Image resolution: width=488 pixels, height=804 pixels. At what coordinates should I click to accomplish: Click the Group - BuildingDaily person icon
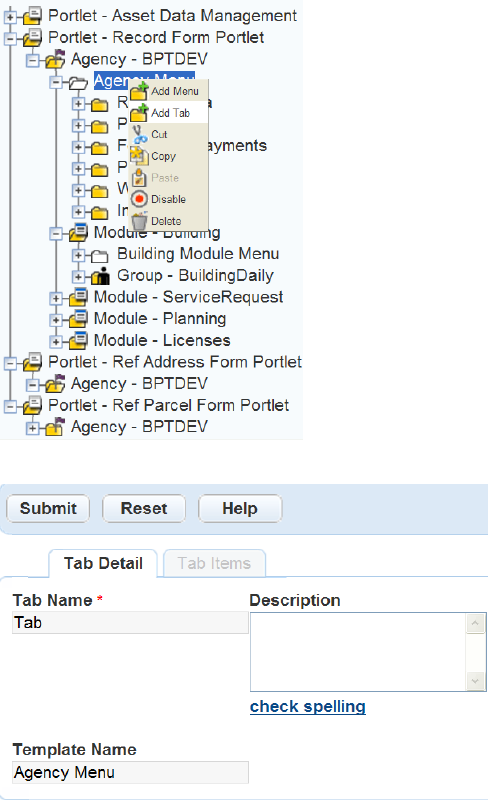click(100, 276)
